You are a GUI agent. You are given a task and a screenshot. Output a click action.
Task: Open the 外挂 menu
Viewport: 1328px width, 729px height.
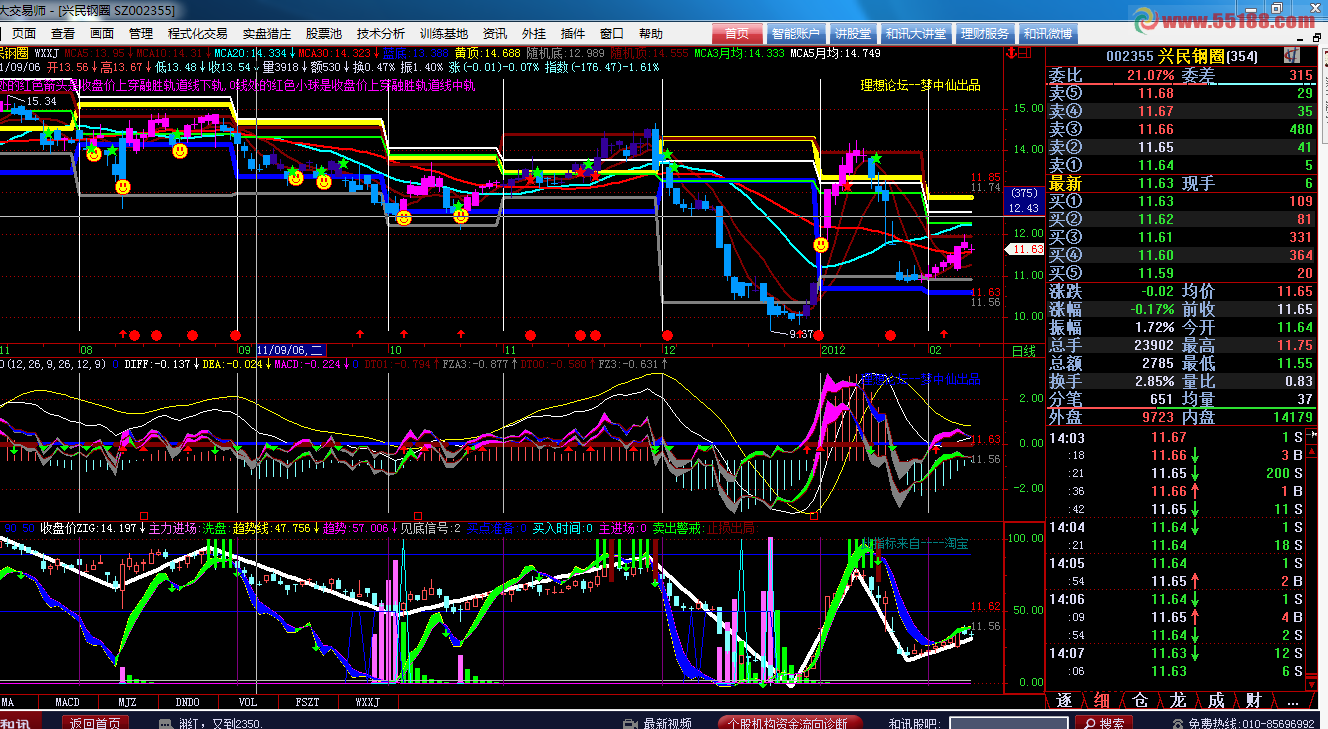tap(534, 33)
